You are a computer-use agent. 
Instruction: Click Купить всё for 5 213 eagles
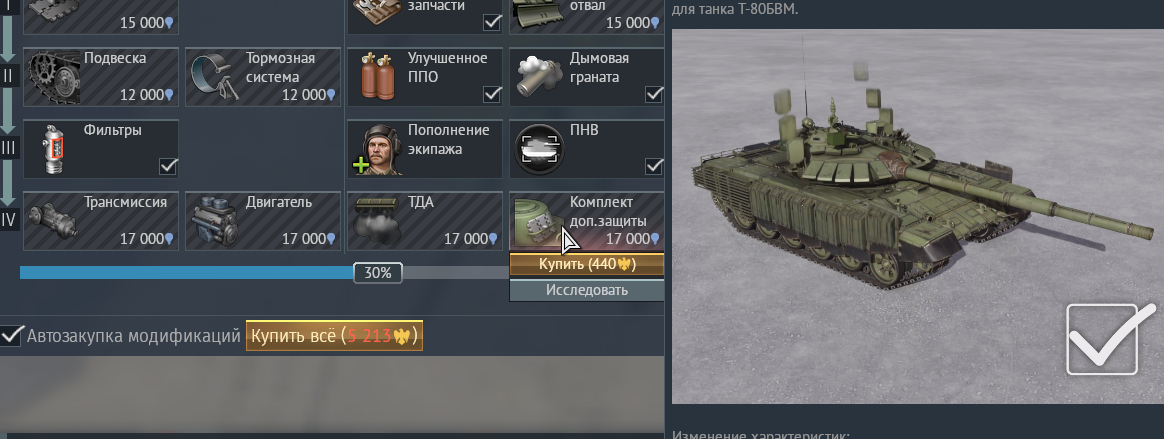(334, 336)
